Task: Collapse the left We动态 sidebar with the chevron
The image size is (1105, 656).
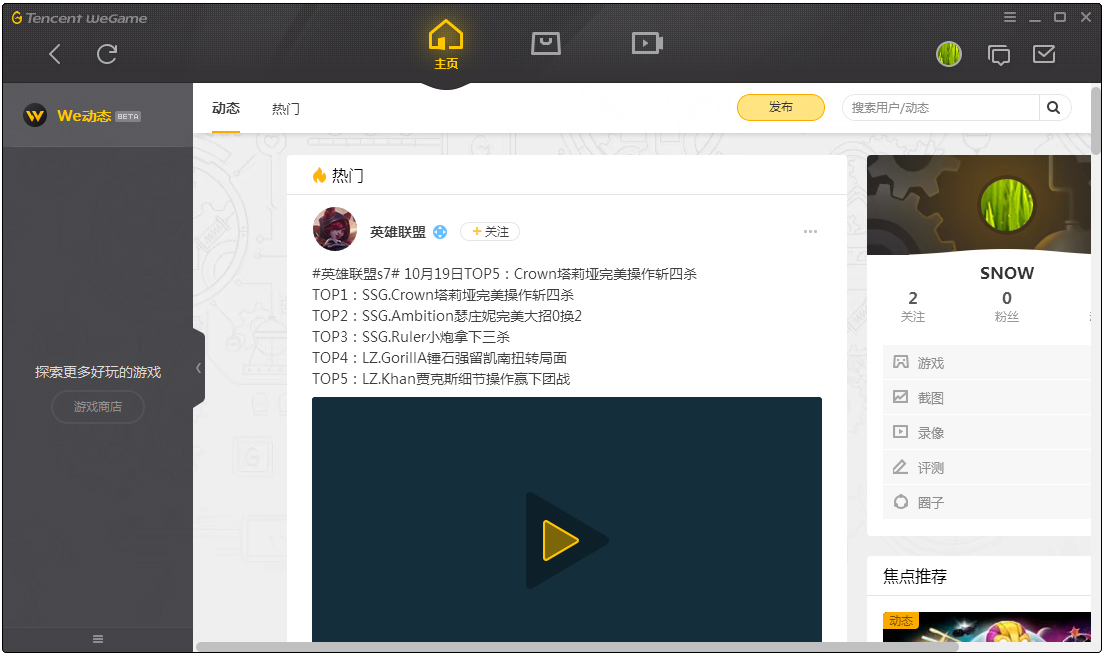Action: click(198, 368)
